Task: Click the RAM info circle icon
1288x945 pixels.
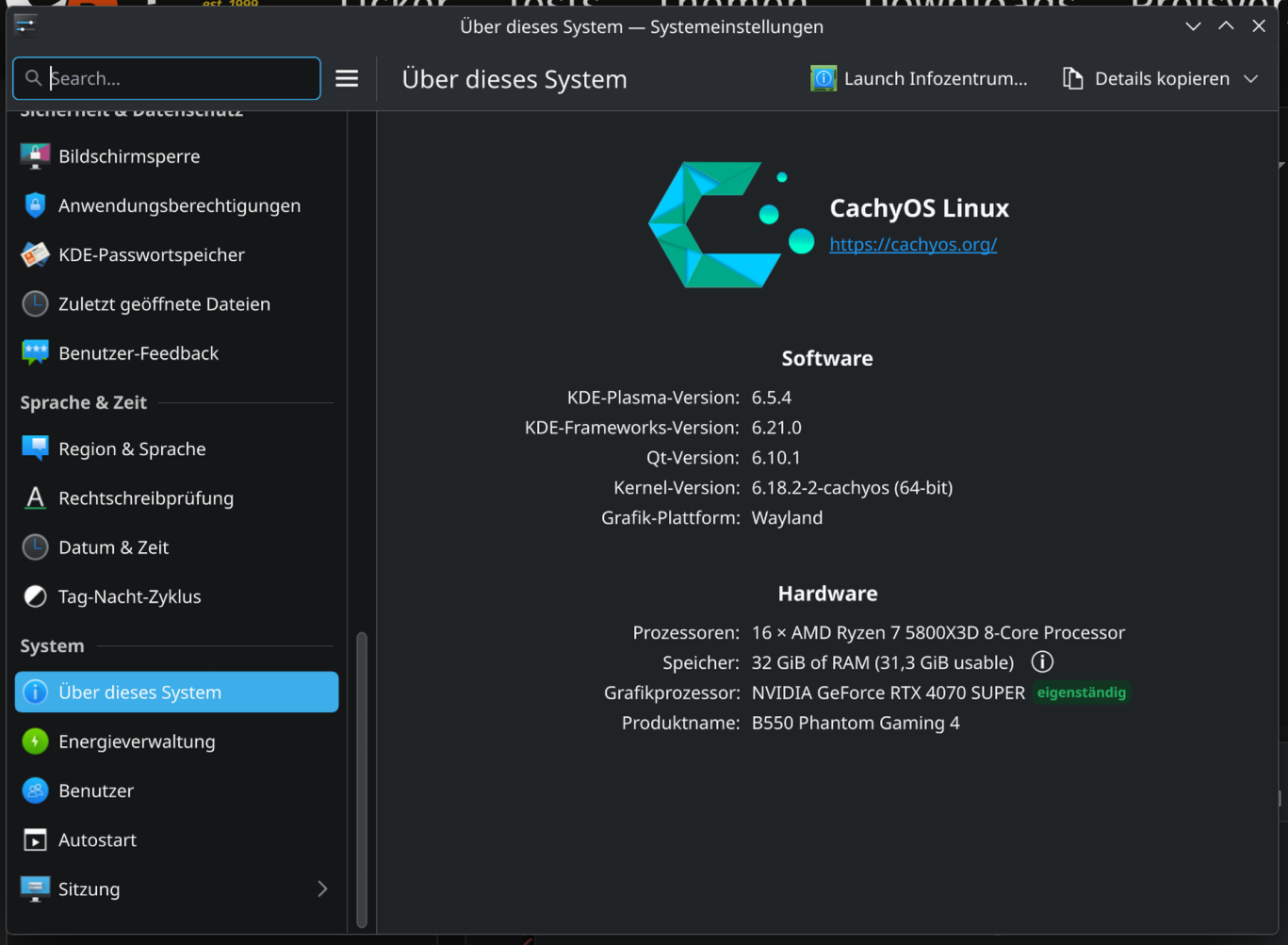Action: click(x=1042, y=662)
